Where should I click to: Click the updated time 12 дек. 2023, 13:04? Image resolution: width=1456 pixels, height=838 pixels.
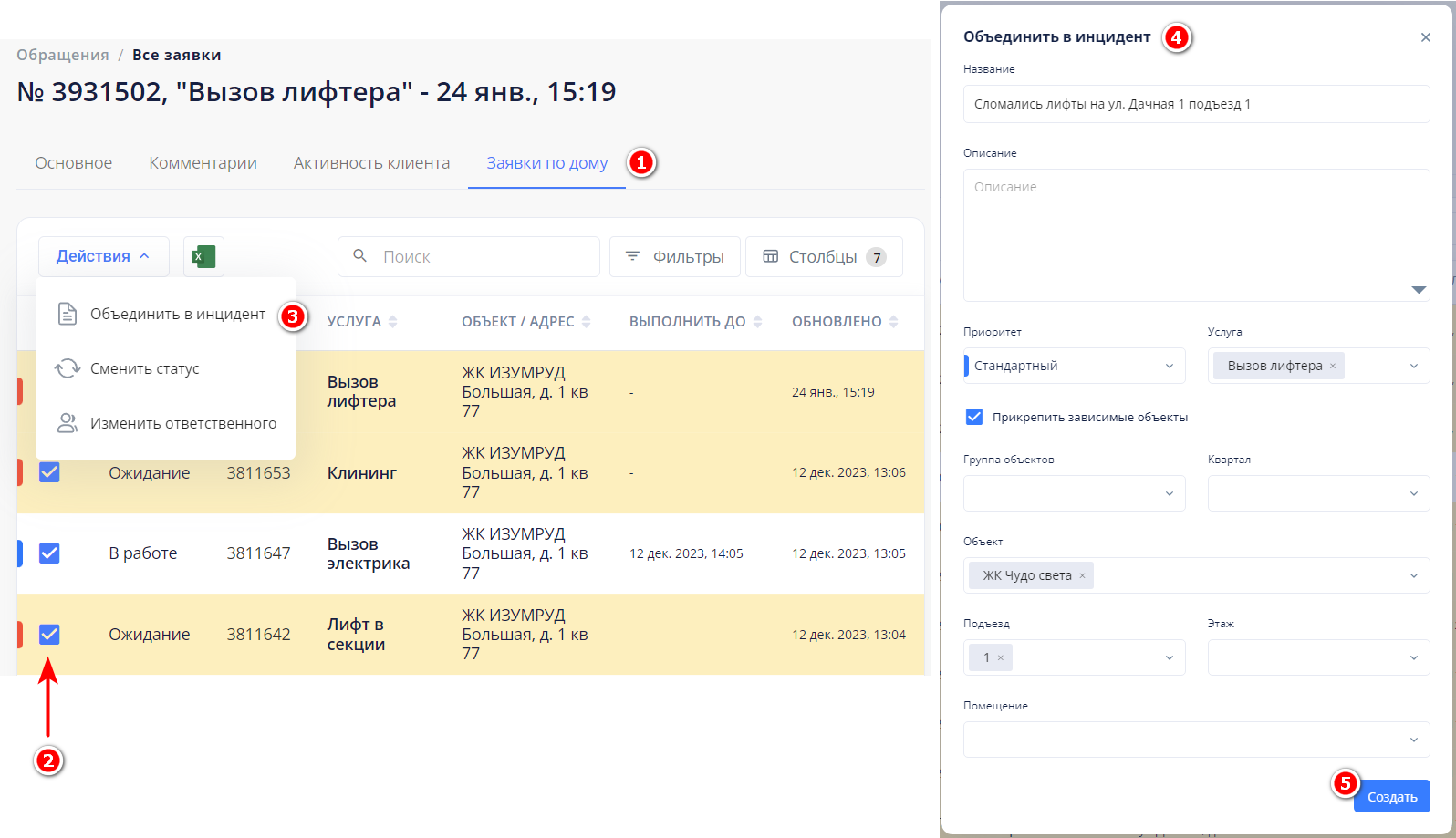pos(848,635)
